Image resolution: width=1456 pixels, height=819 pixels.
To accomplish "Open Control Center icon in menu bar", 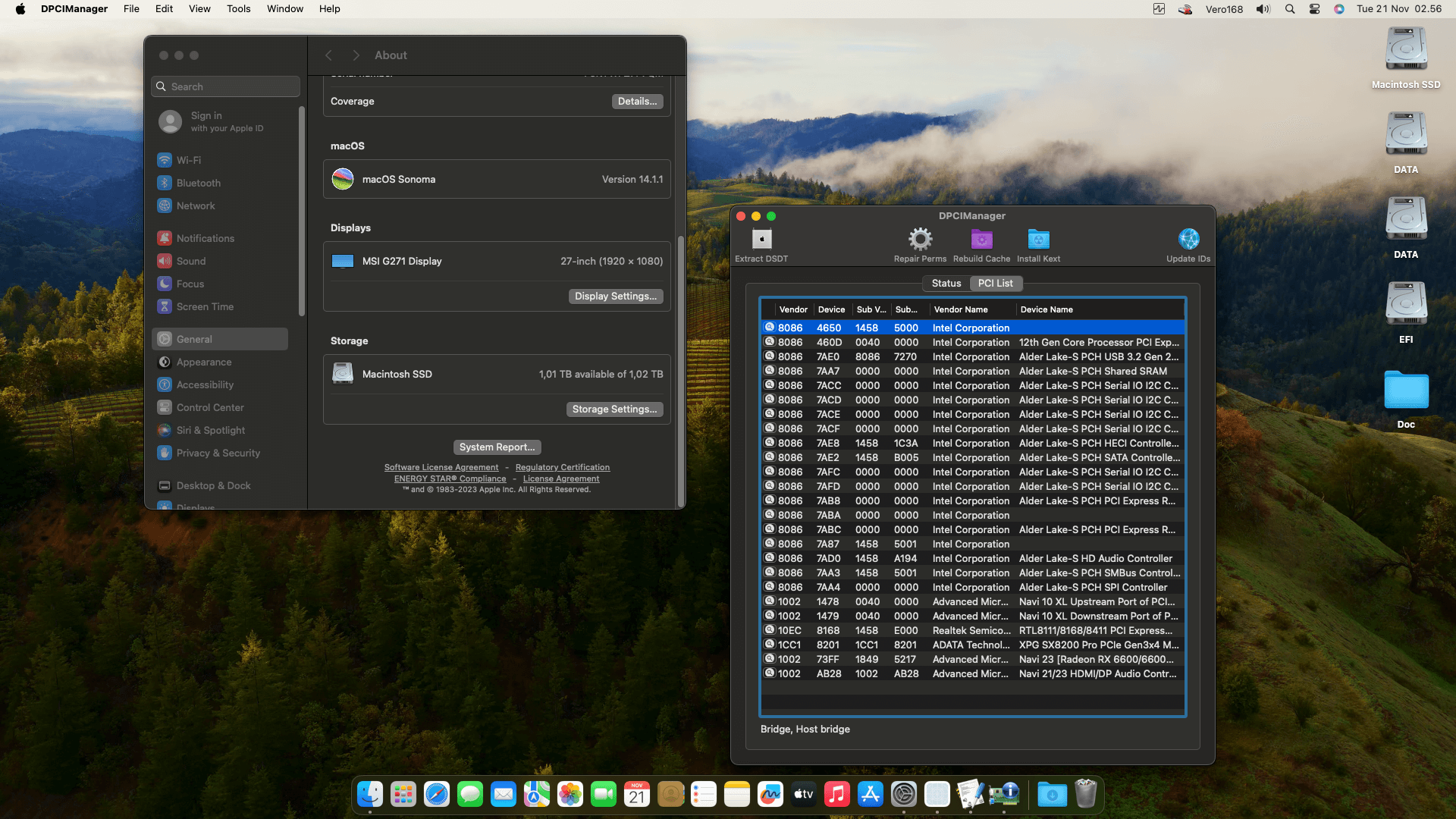I will 1314,9.
